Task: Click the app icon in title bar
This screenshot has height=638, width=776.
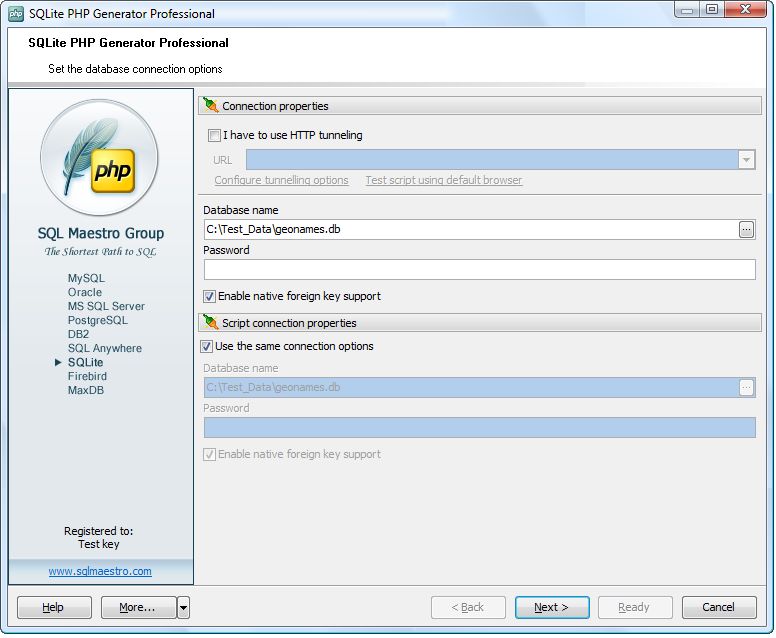Action: point(16,13)
